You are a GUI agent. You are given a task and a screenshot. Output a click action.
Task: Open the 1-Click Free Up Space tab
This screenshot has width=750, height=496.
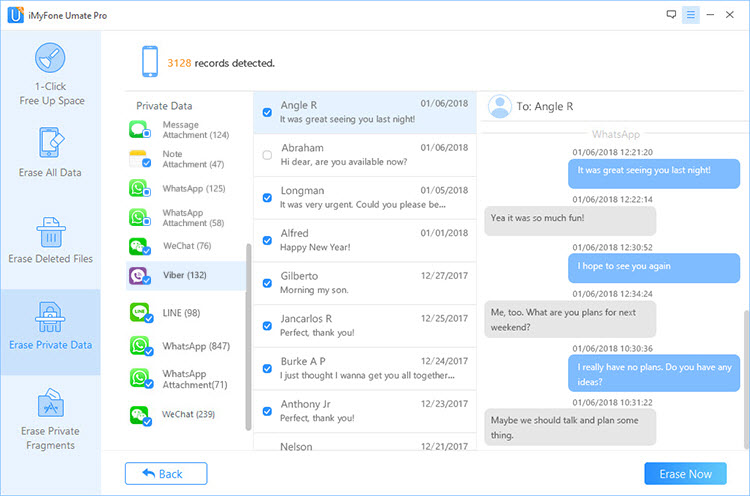[51, 74]
